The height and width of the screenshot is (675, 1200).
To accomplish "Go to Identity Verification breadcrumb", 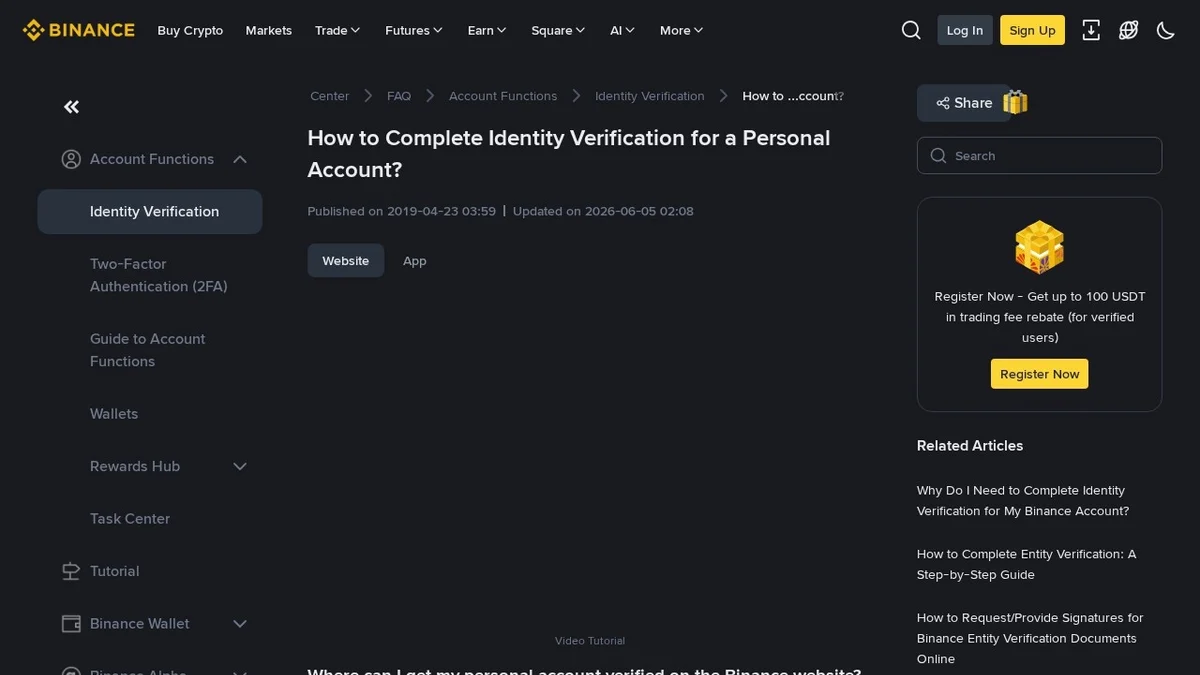I will pyautogui.click(x=650, y=96).
